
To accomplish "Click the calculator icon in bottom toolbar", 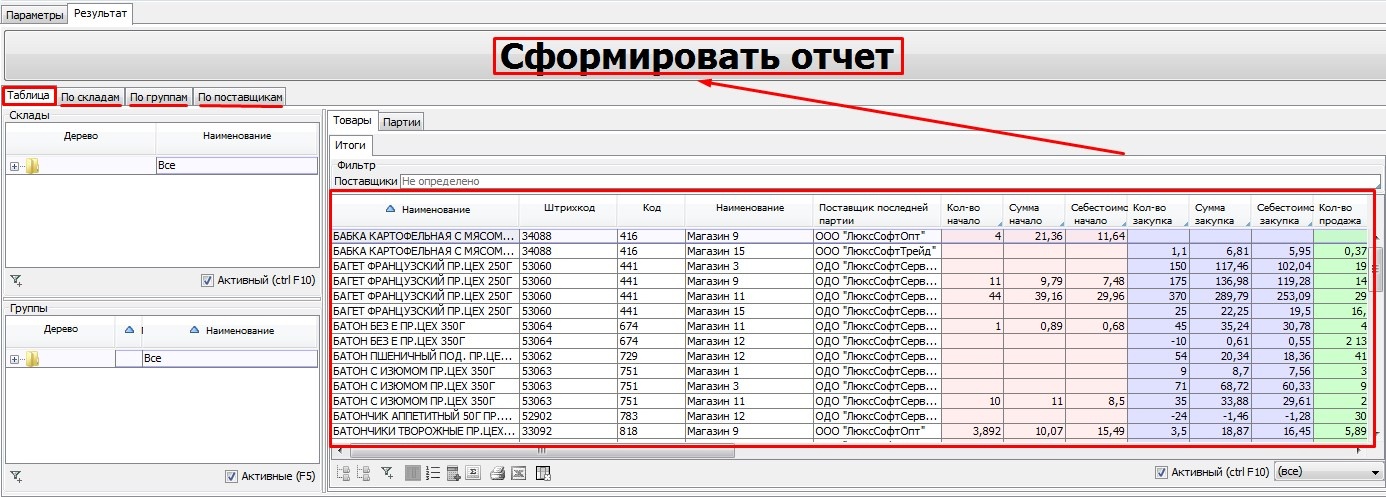I will [453, 474].
